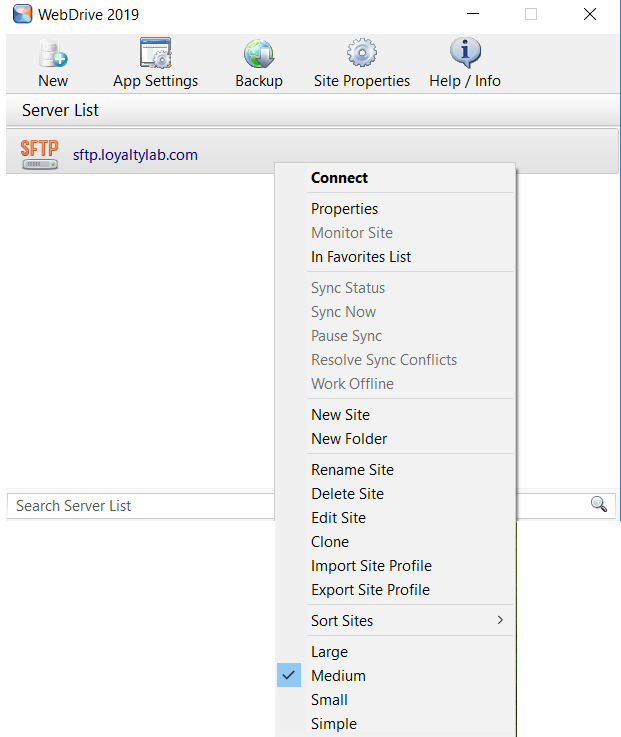Toggle In Favorites List option

(361, 257)
